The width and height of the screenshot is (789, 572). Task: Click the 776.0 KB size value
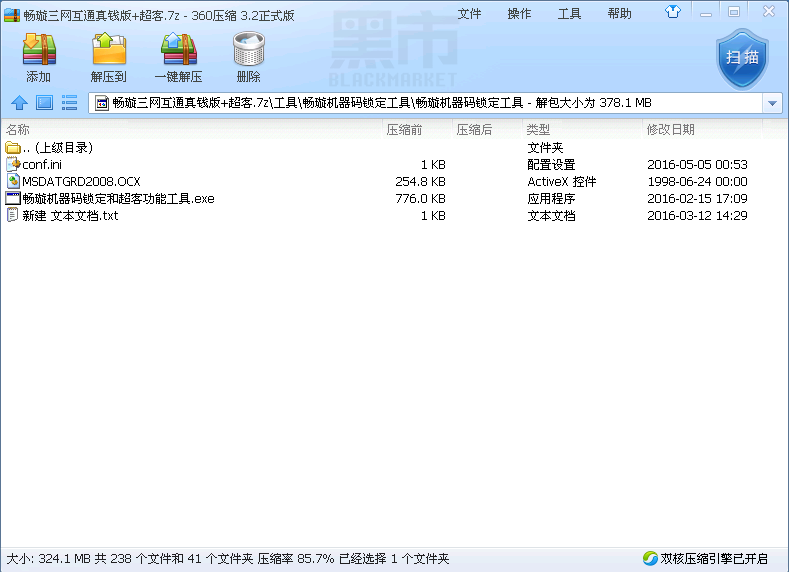(420, 199)
